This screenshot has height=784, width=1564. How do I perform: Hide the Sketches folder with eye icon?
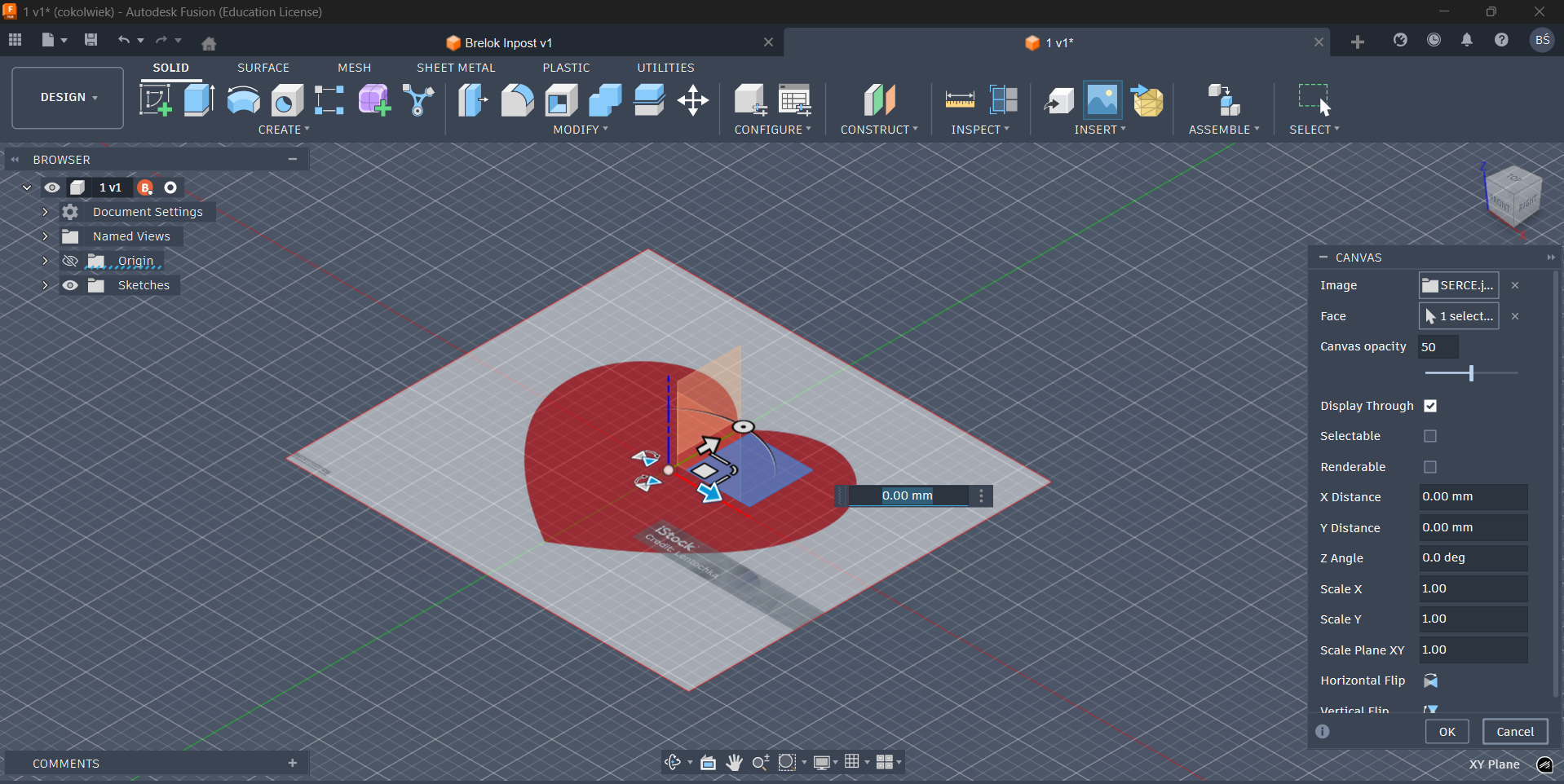coord(71,285)
